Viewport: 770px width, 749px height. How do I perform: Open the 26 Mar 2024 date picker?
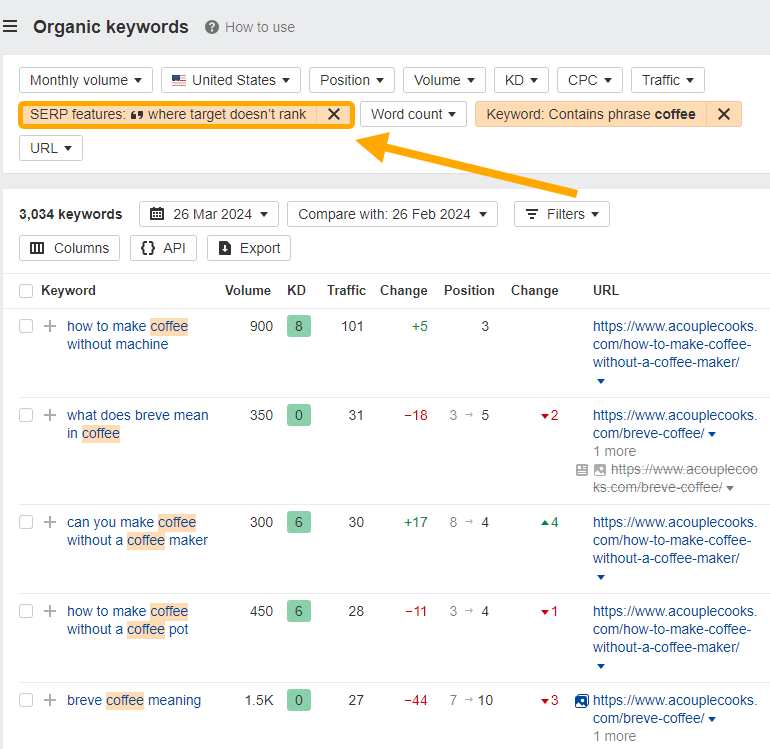(209, 214)
